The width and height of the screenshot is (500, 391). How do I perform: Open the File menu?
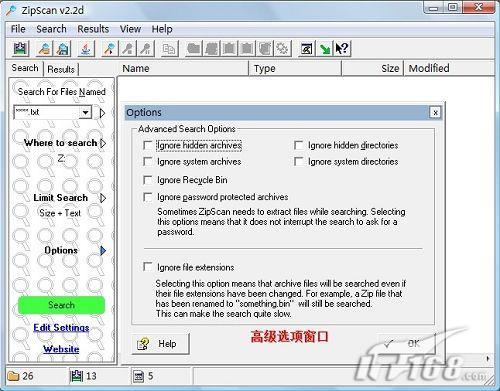pos(18,29)
